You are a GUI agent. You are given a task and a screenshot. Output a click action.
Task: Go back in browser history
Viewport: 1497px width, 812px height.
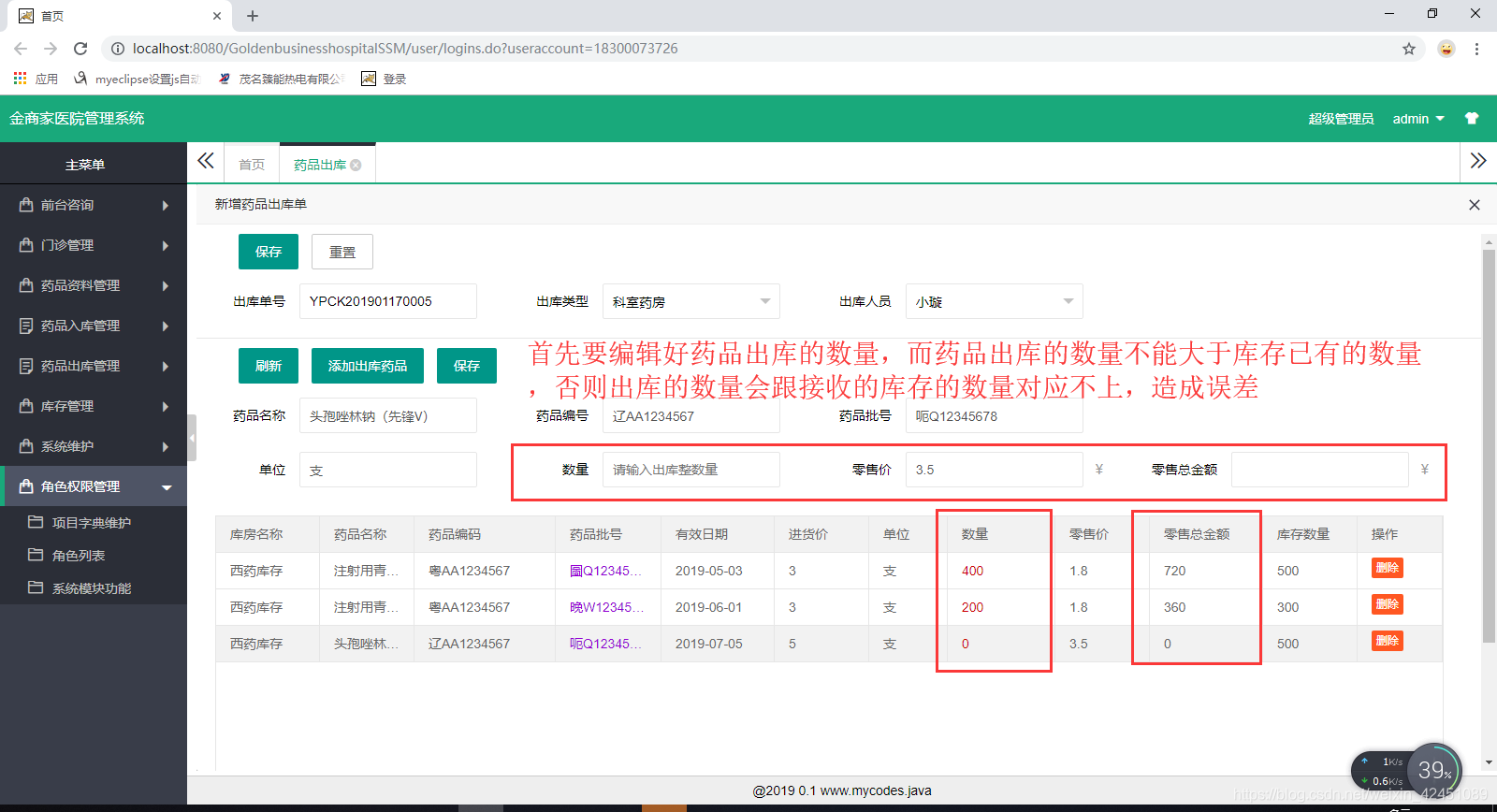pos(21,49)
